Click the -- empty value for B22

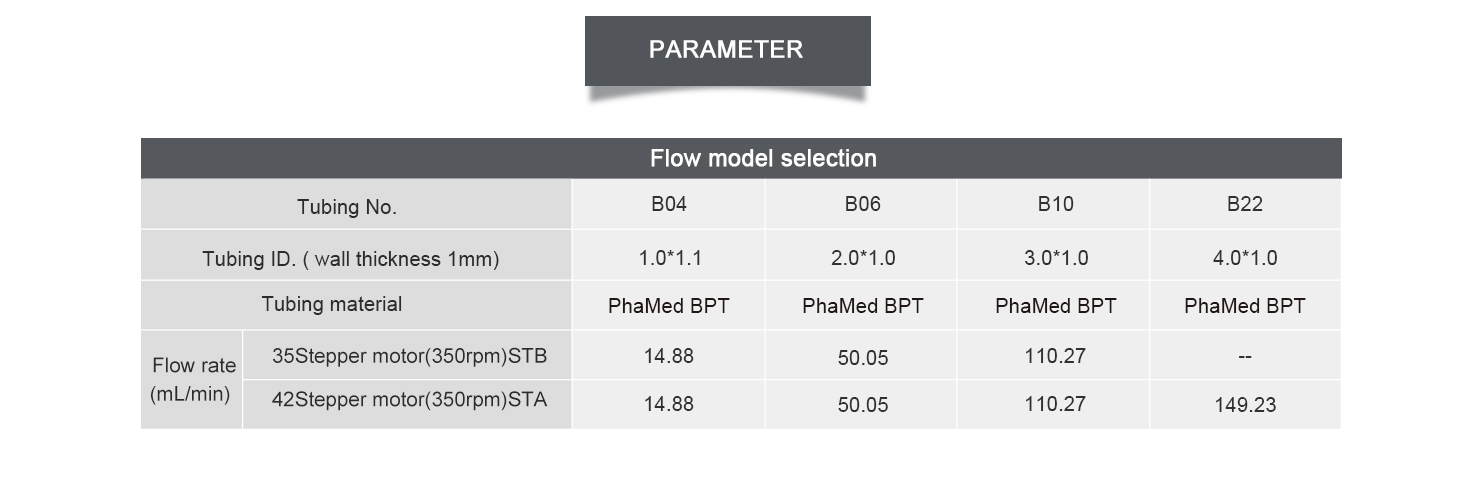click(1245, 357)
